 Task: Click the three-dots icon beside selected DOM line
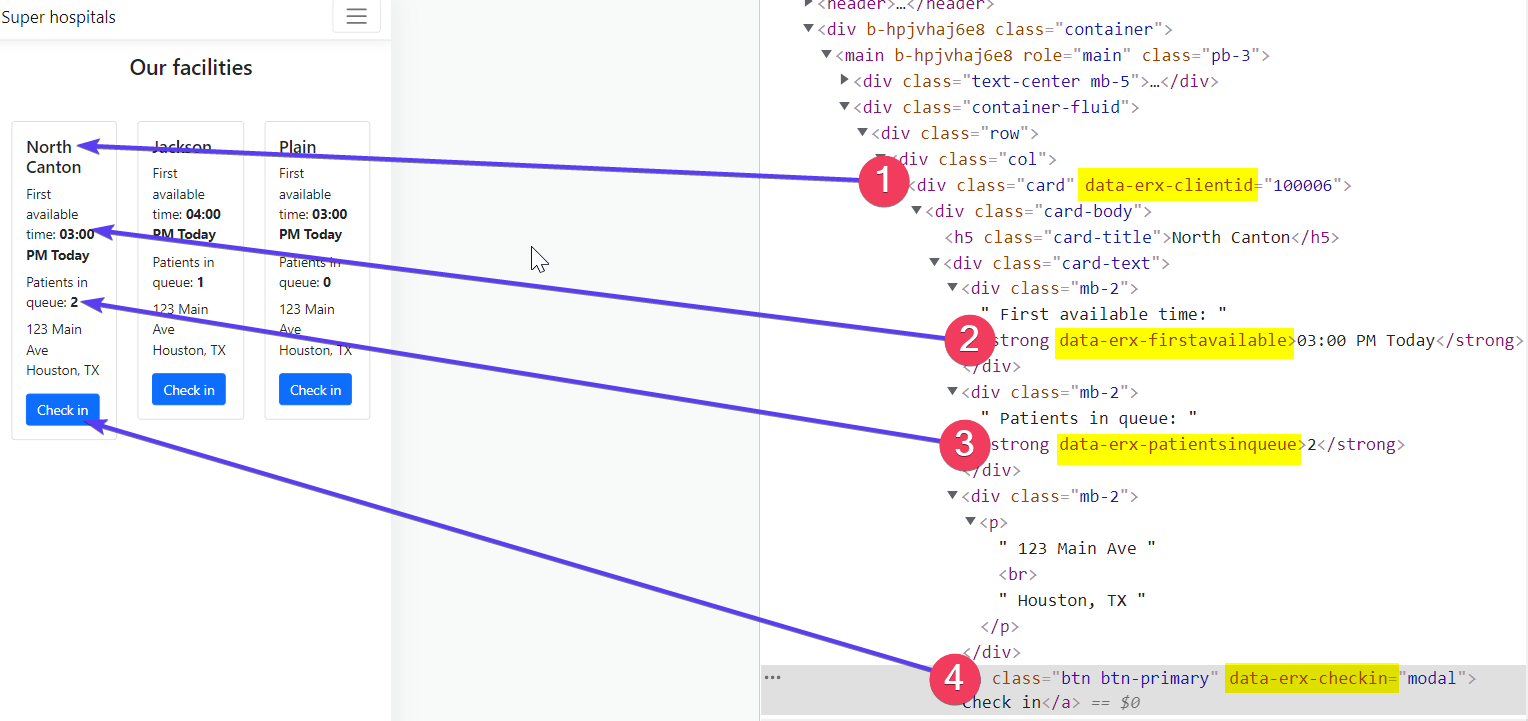[x=772, y=678]
